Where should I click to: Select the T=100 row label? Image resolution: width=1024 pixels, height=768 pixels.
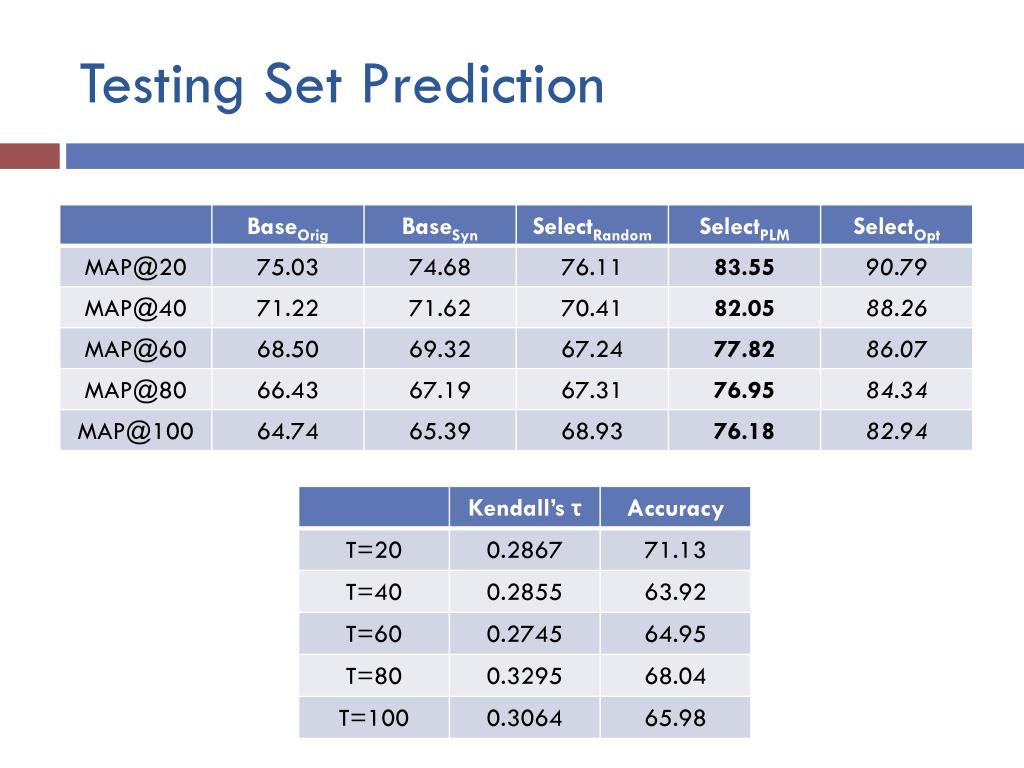click(x=374, y=717)
